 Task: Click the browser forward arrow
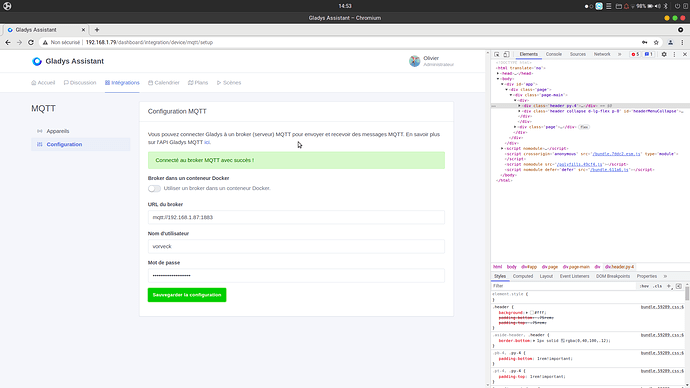(19, 42)
